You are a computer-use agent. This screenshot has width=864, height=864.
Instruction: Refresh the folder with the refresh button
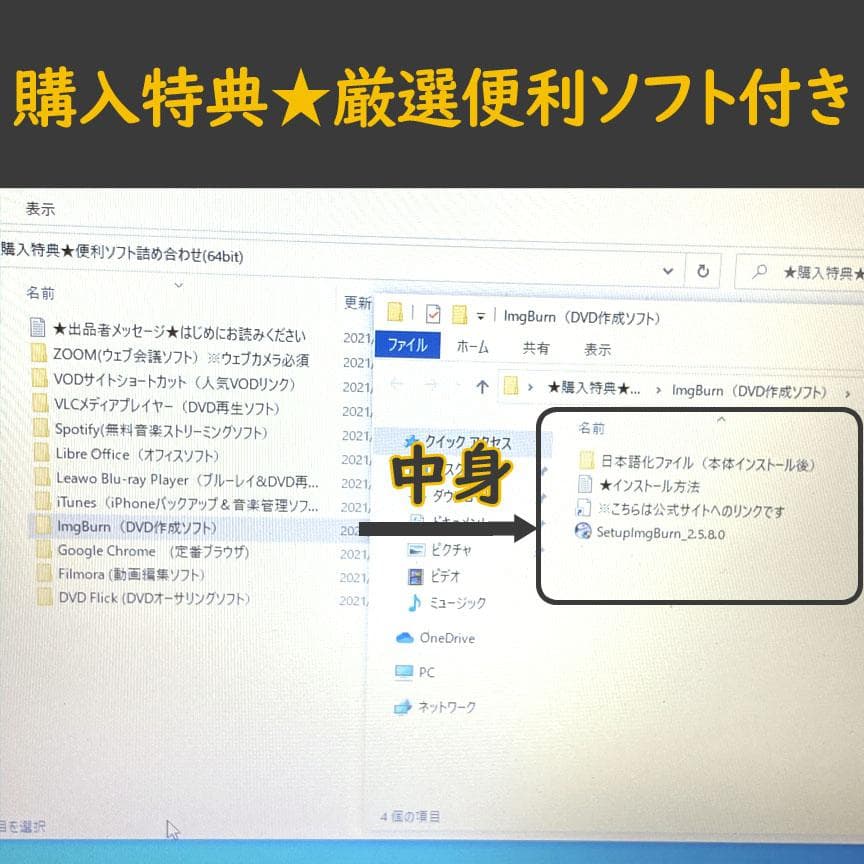coord(704,270)
